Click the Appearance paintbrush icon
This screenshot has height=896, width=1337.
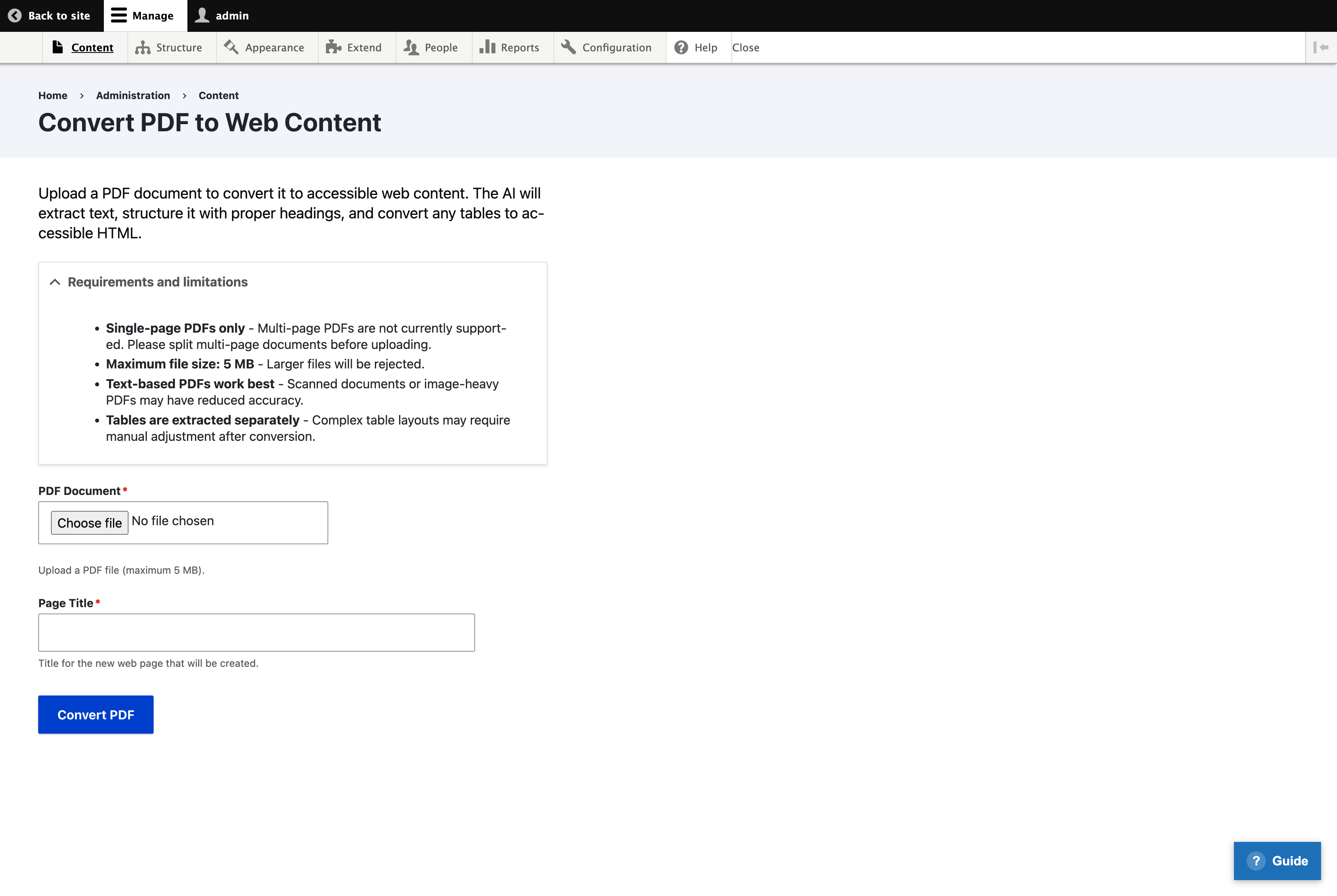pos(232,47)
